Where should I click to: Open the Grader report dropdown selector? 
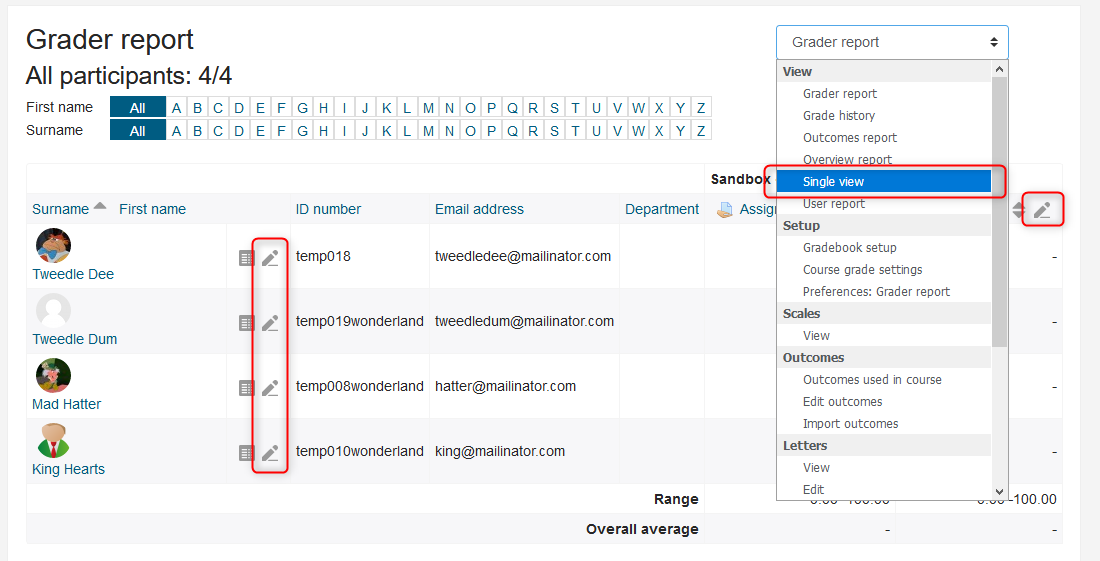891,42
